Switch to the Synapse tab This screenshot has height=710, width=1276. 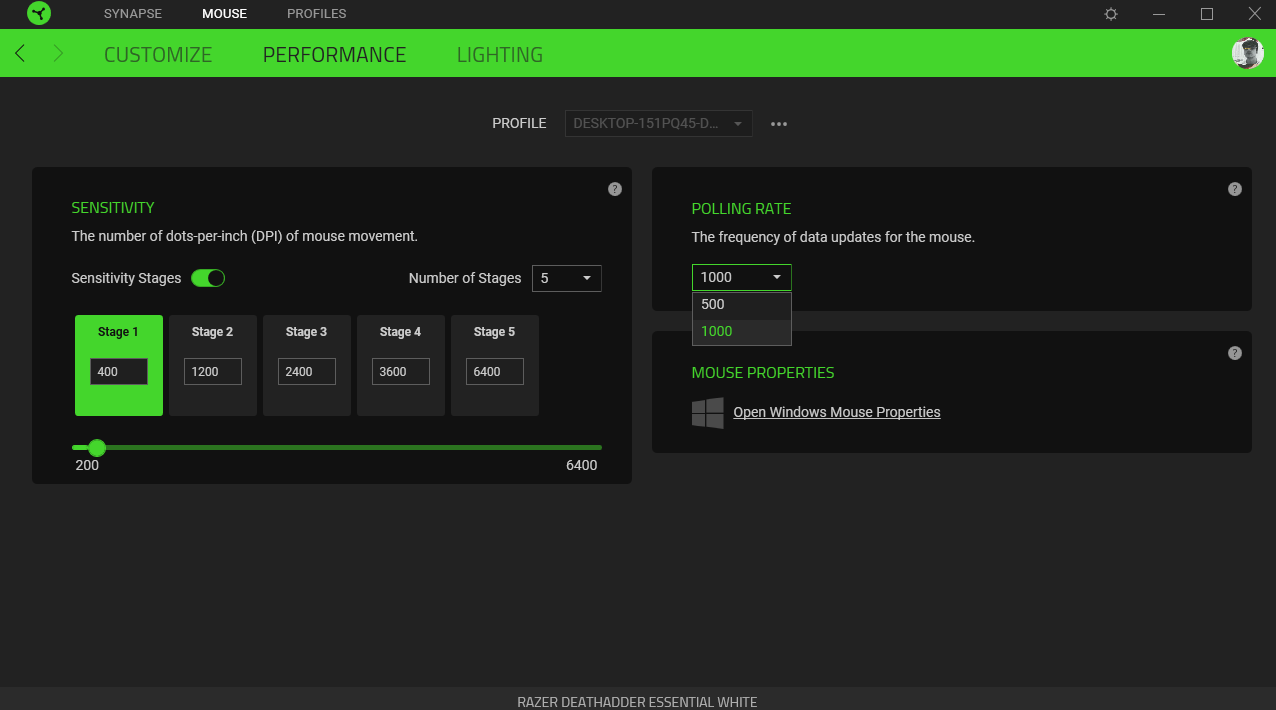[x=133, y=14]
